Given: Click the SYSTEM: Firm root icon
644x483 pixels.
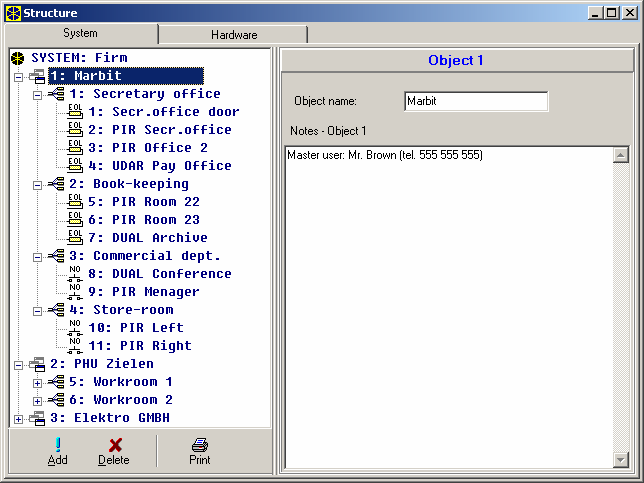Looking at the screenshot, I should [18, 58].
